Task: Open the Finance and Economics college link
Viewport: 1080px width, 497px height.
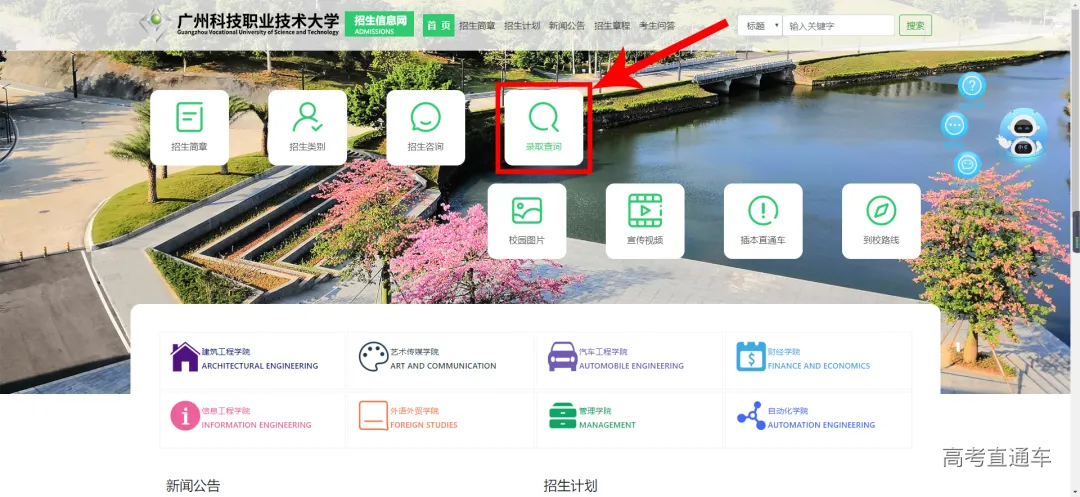Action: [818, 360]
